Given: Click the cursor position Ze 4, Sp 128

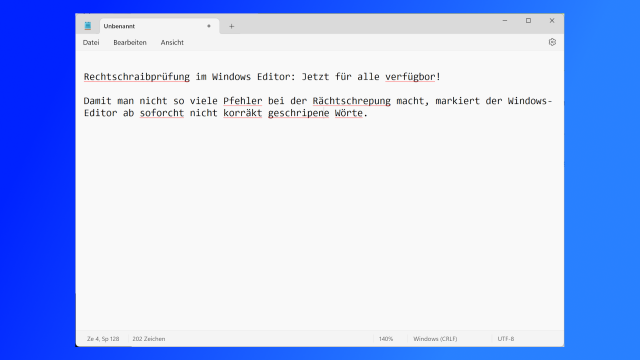Looking at the screenshot, I should [x=103, y=339].
